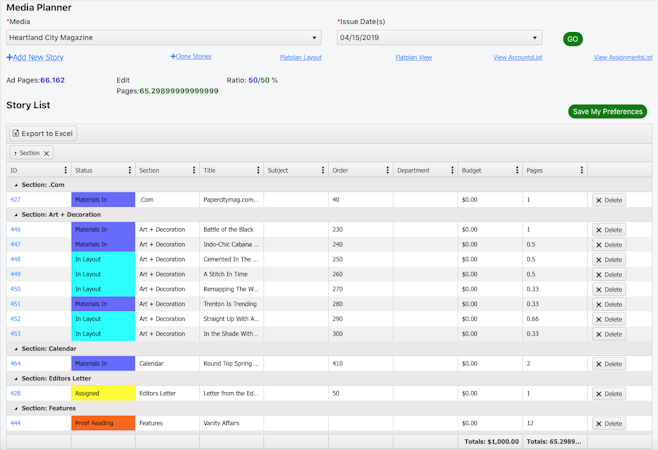Click the green GO button
This screenshot has width=658, height=450.
(572, 39)
